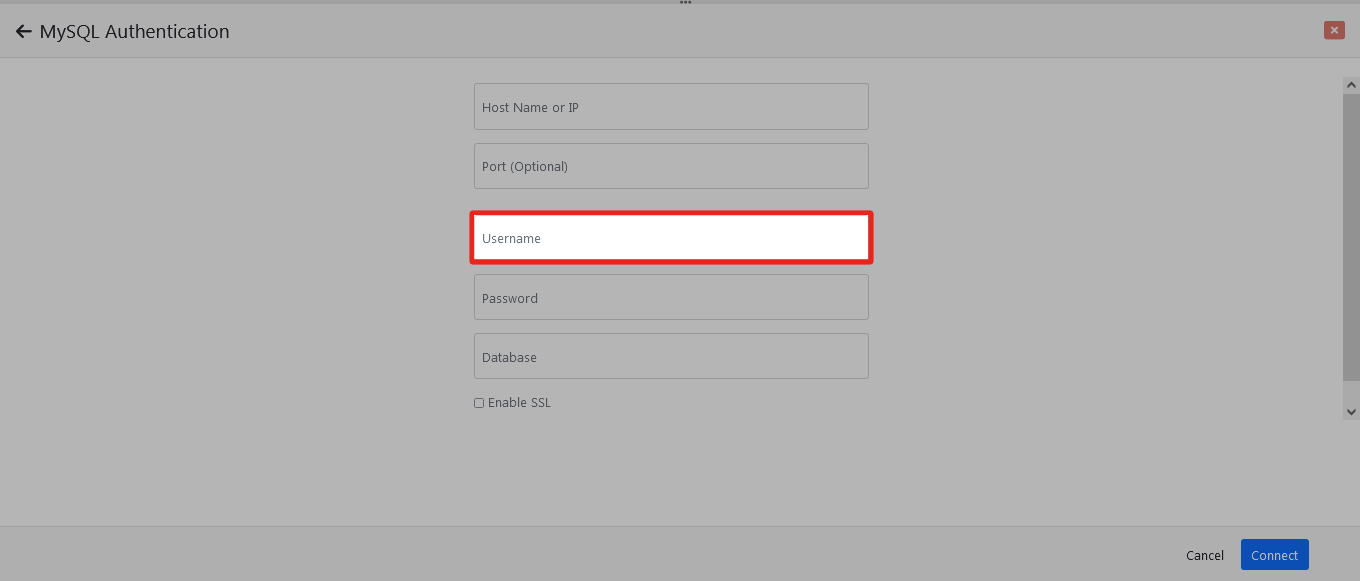Click the "Port (Optional)" placeholder text

point(524,166)
